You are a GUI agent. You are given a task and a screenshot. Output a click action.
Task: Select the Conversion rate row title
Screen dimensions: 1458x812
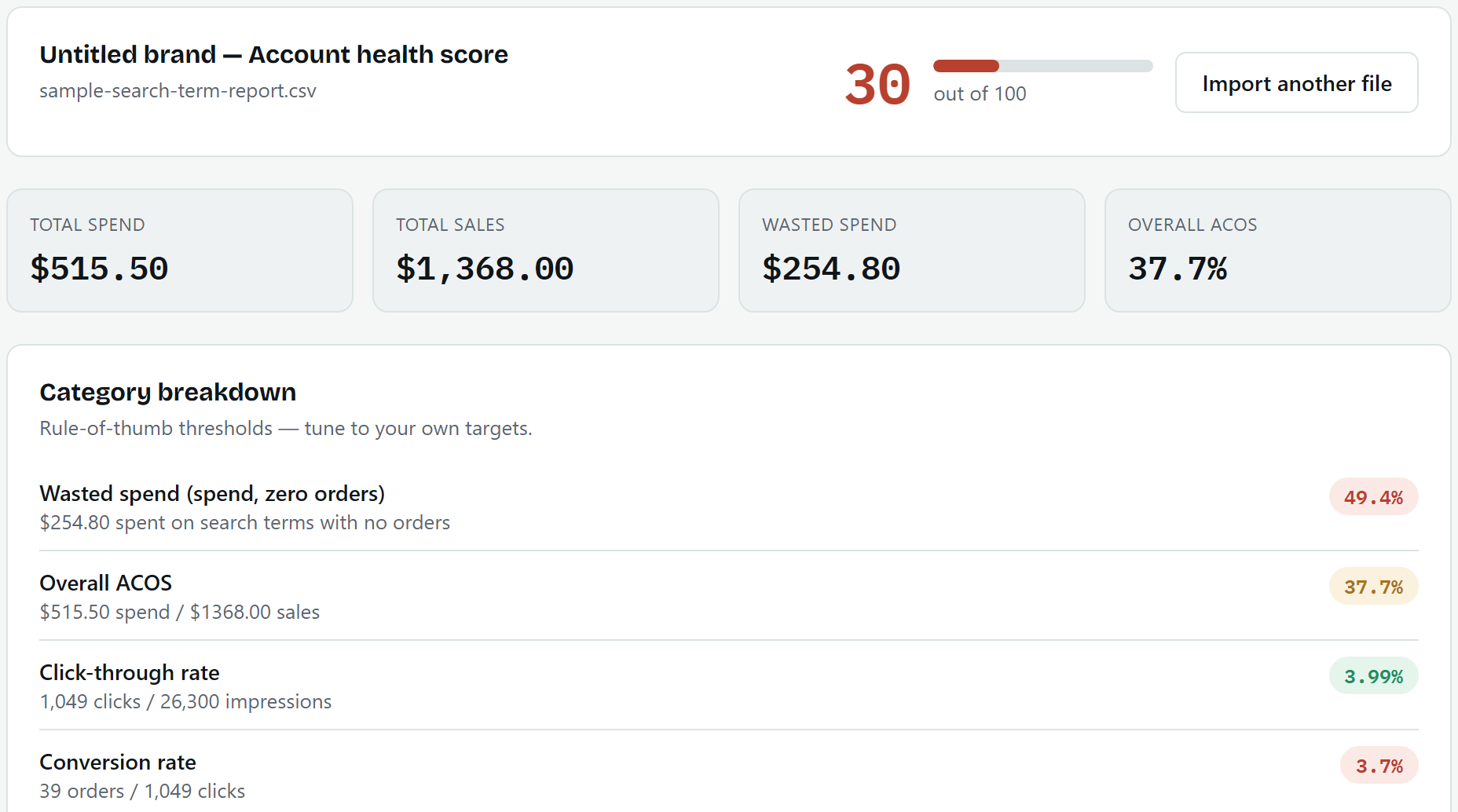118,762
